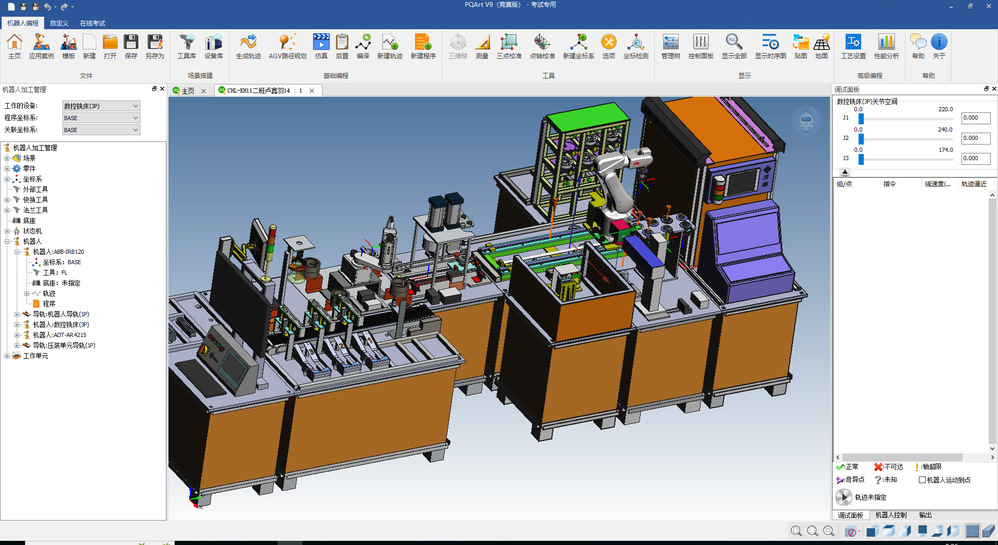This screenshot has height=545, width=998.
Task: Expand the 场景 tree node
Action: tap(7, 158)
